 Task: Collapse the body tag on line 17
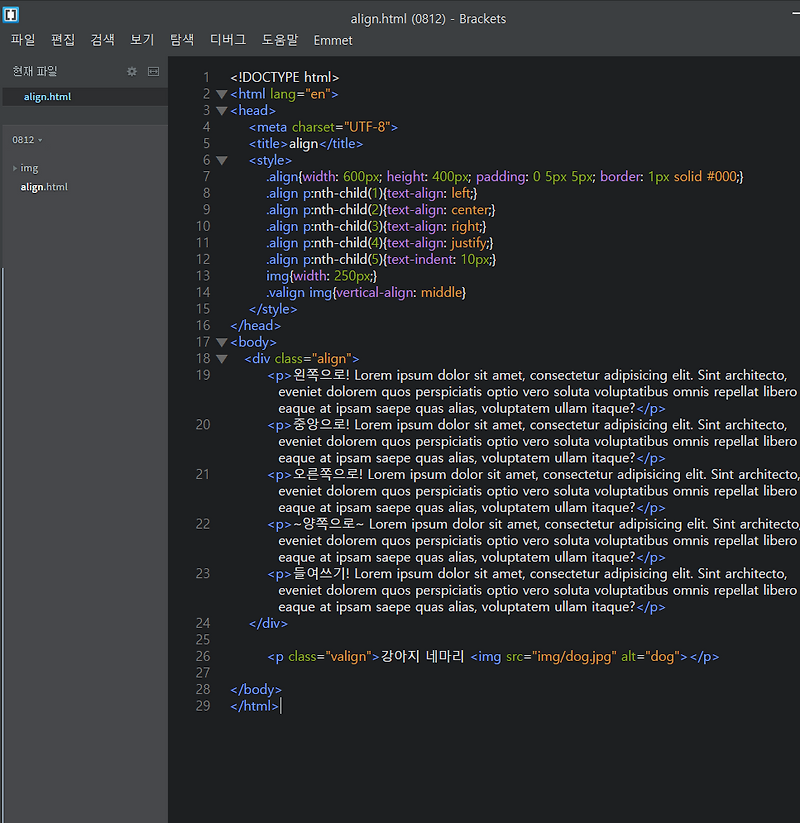tap(221, 342)
